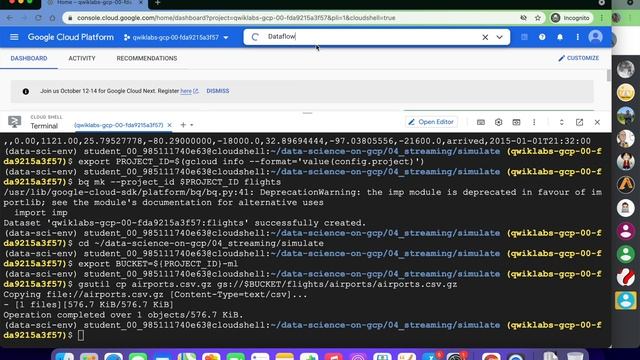Click the 'successfully created' dataset message line
Screen dimensions: 640x360
point(184,223)
